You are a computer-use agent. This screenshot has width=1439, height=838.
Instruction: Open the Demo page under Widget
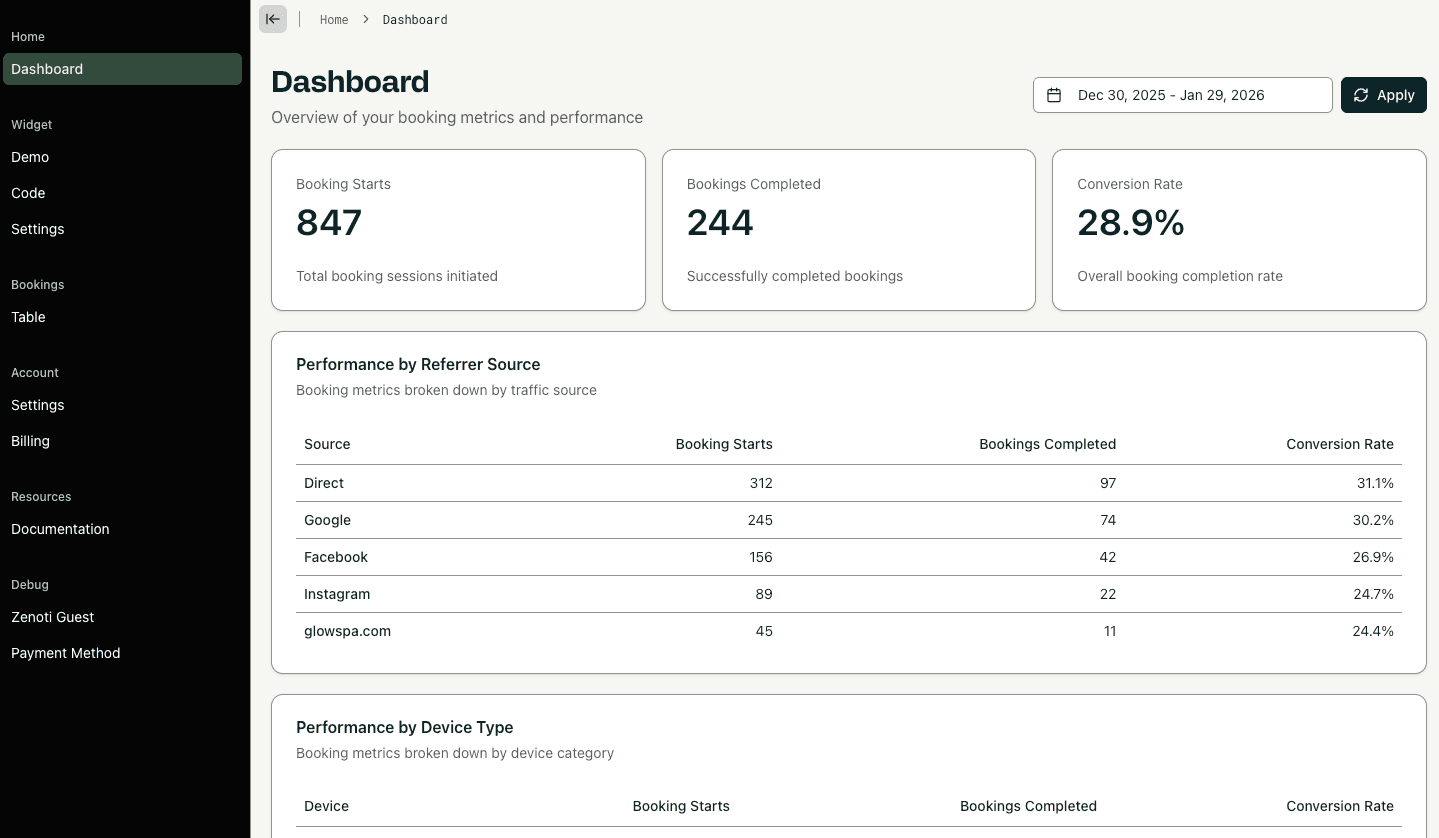[30, 157]
